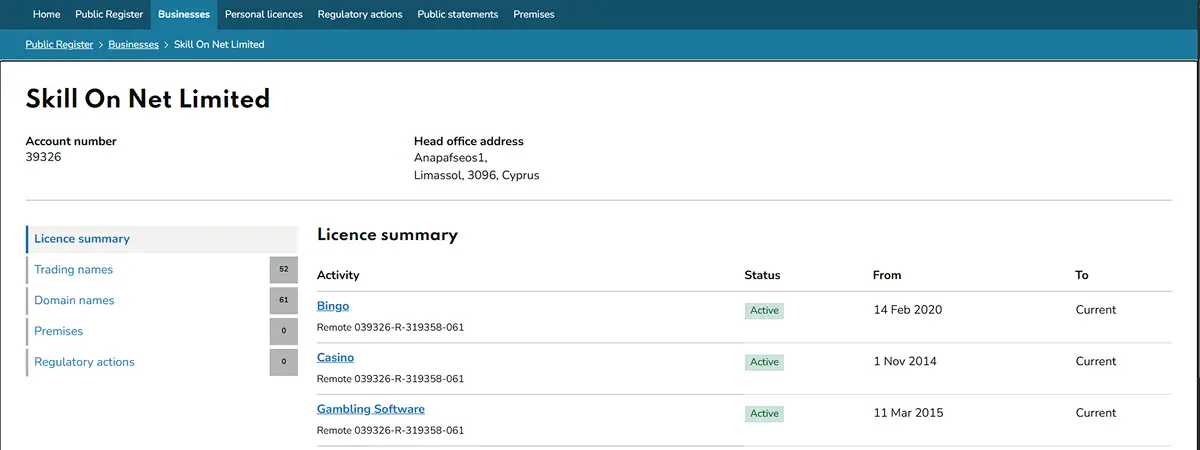Click the 52 count badge for Trading names
The height and width of the screenshot is (450, 1200).
[x=284, y=270]
